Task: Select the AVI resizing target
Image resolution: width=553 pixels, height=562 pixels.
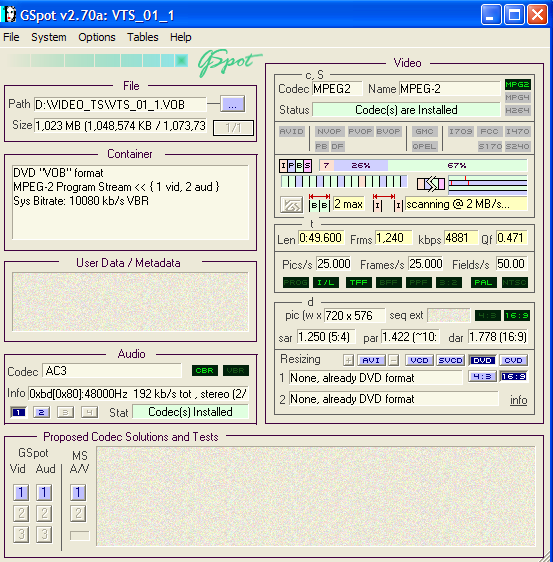Action: (x=371, y=360)
